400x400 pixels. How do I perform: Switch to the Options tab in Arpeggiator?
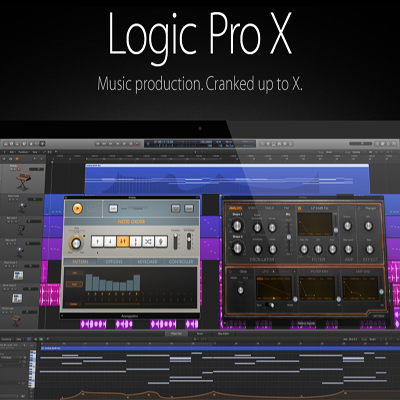point(114,262)
